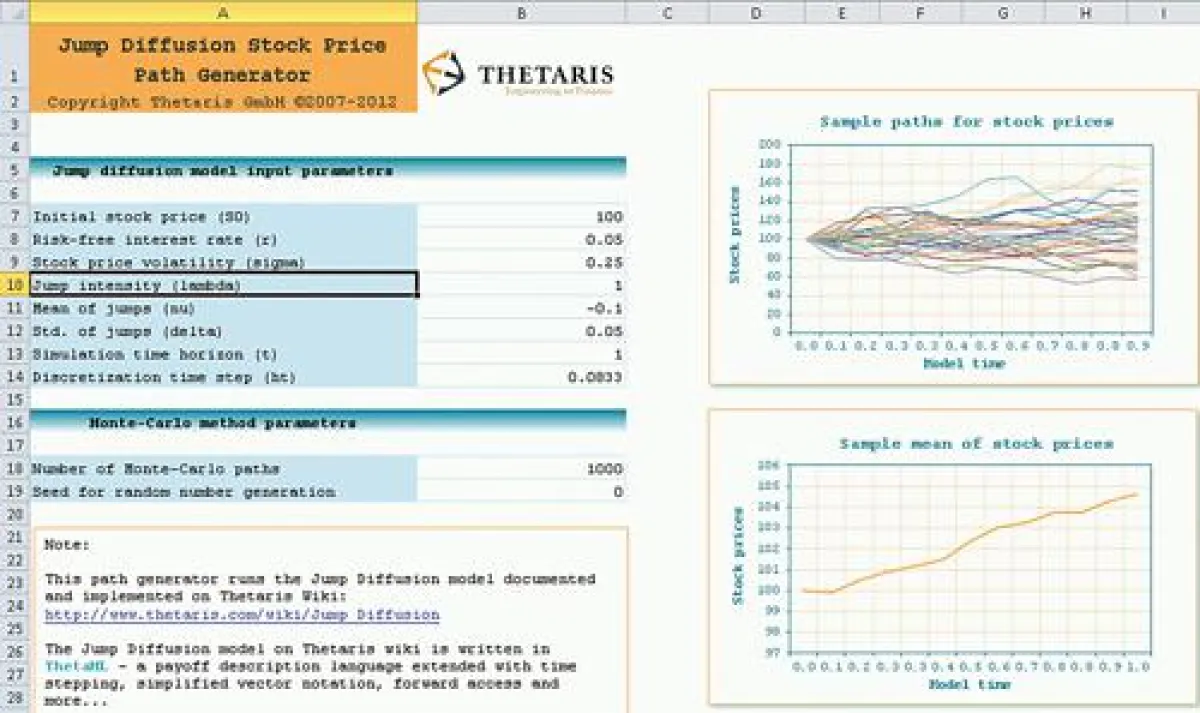Select the risk-free interest rate value 0.05

click(522, 239)
